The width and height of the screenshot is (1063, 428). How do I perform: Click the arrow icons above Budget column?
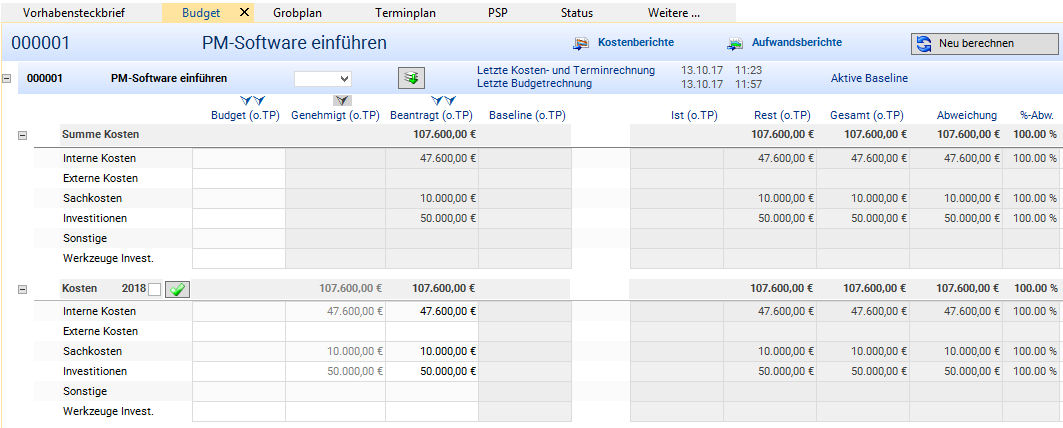tap(252, 101)
